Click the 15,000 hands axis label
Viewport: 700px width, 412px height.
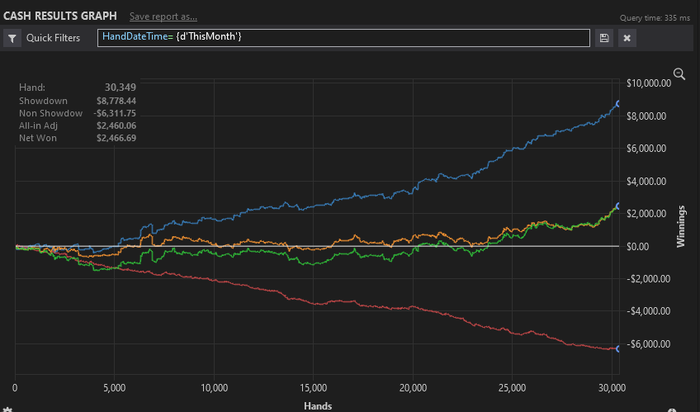tap(313, 388)
